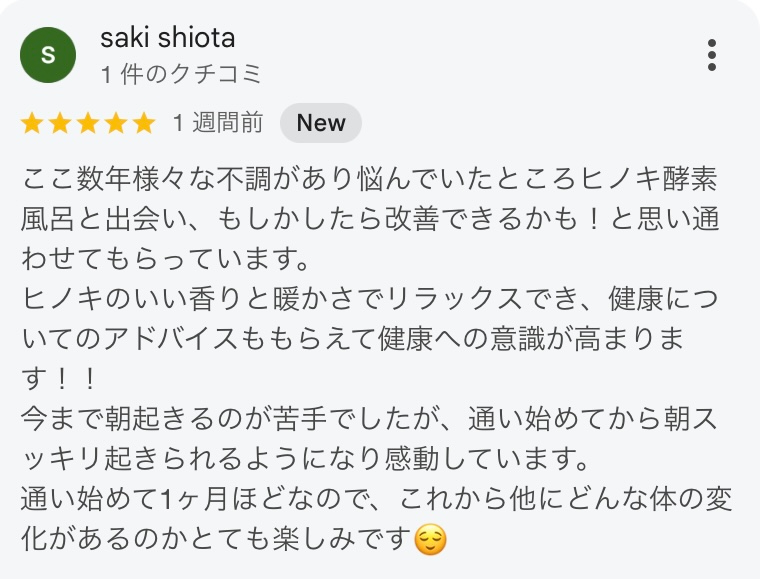Click the review line starting ここ数年様々な不調
The image size is (770, 579).
369,178
